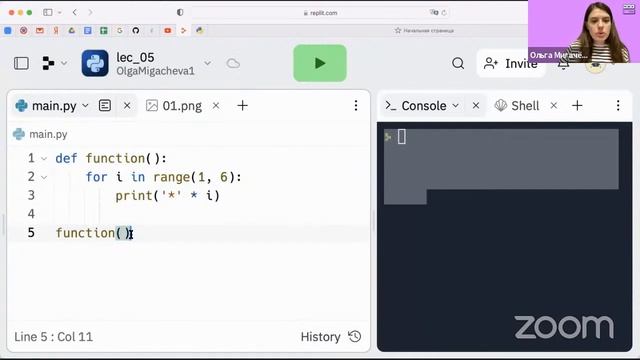
Task: Click the OlgaMigacheva1 username text
Action: pos(156,71)
